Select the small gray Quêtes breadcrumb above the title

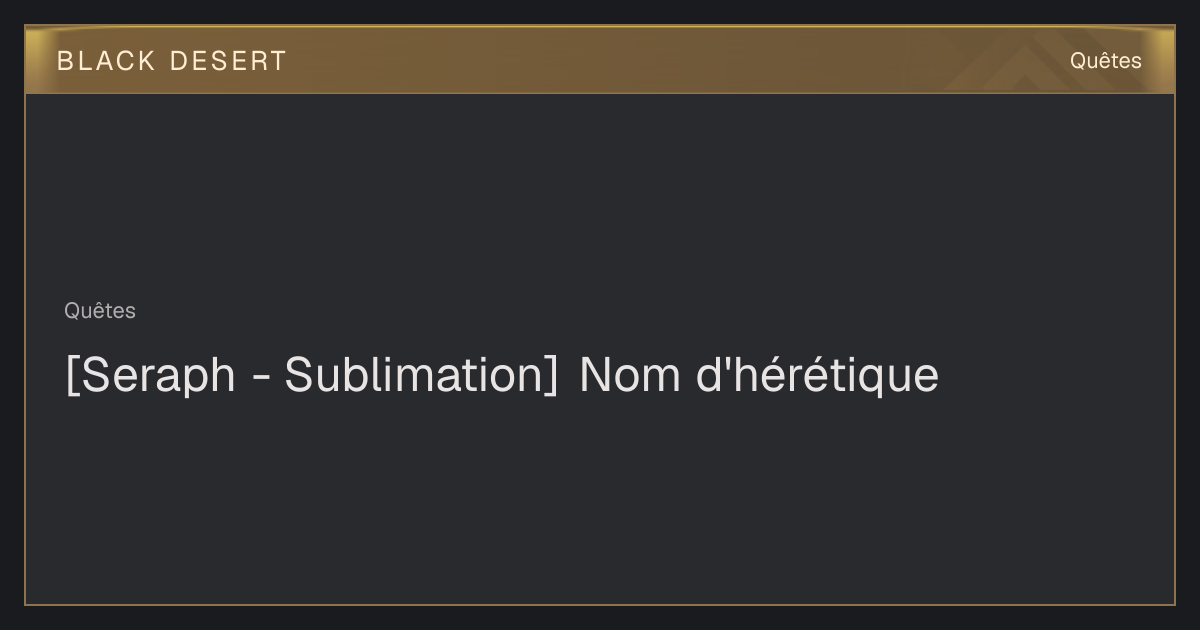[100, 311]
